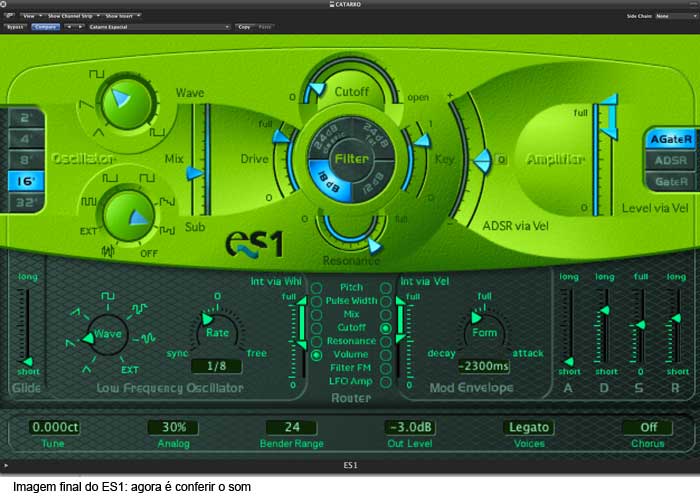700x497 pixels.
Task: Select Cutoff radio in right Router column
Action: (x=386, y=327)
